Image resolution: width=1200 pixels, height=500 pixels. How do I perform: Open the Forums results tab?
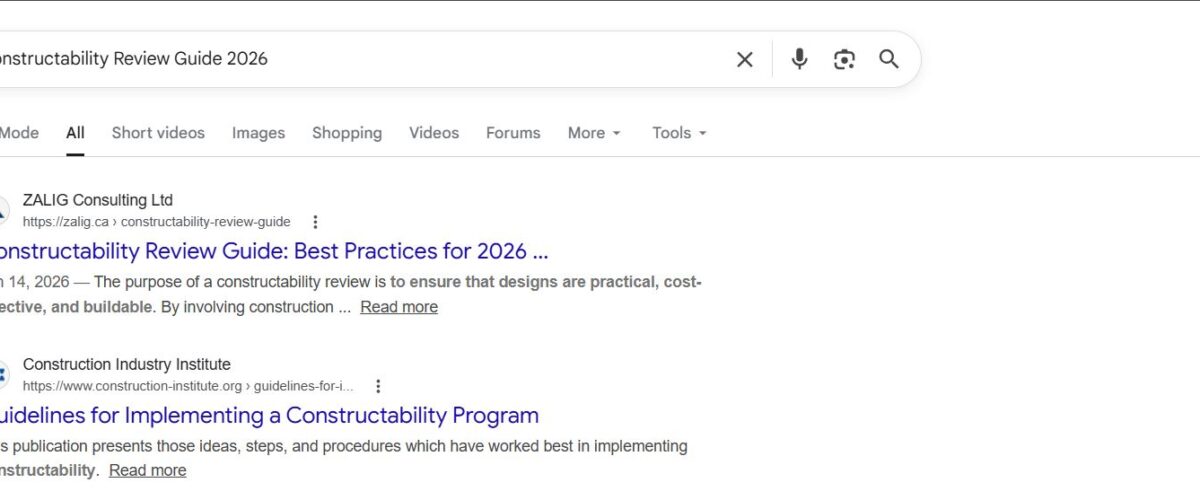click(x=513, y=133)
